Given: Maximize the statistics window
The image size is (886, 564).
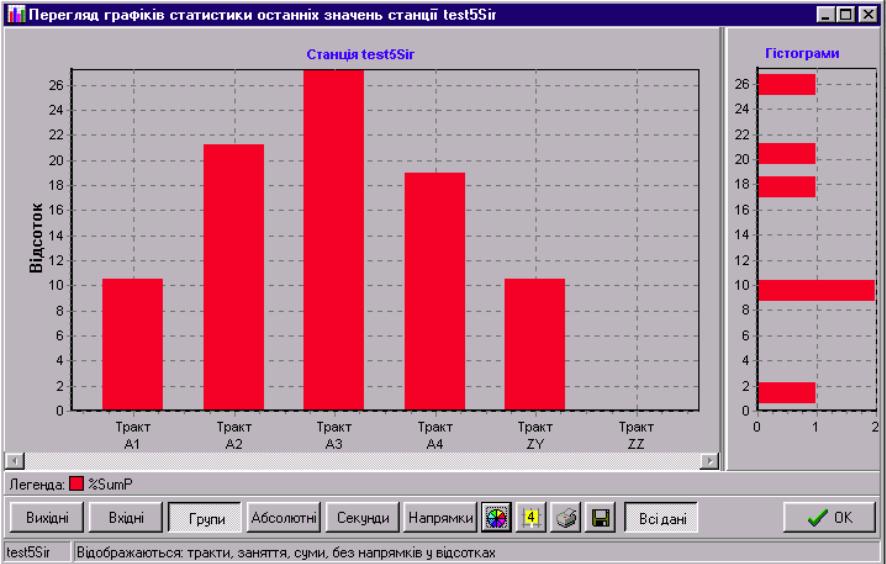Looking at the screenshot, I should pos(846,14).
